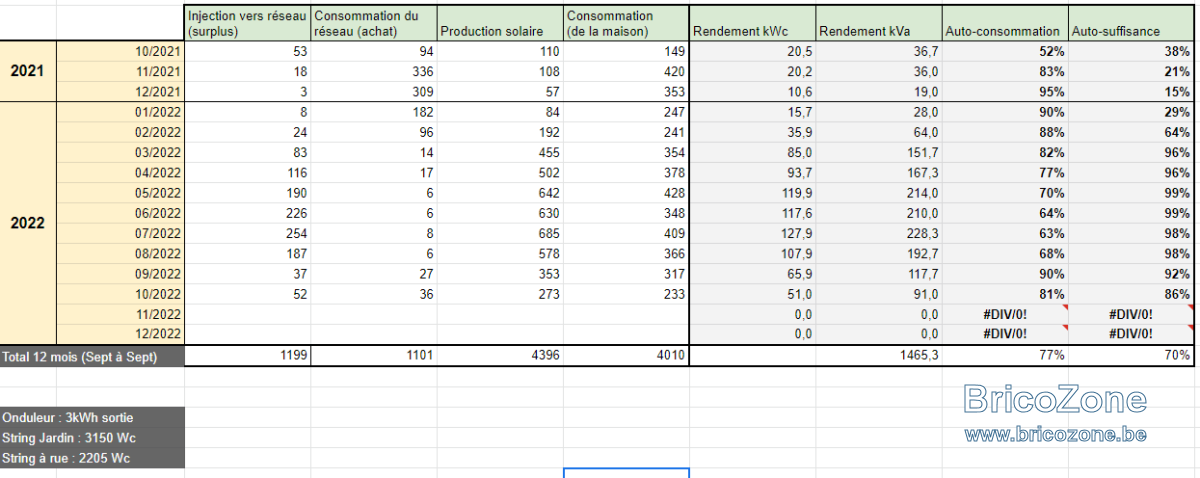Viewport: 1200px width, 478px height.
Task: Select Rendement kVa '228,3' for 07/2022
Action: pyautogui.click(x=879, y=233)
